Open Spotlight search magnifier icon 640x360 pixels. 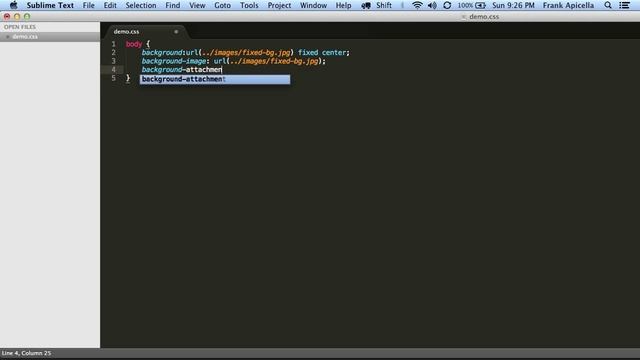pyautogui.click(x=608, y=5)
